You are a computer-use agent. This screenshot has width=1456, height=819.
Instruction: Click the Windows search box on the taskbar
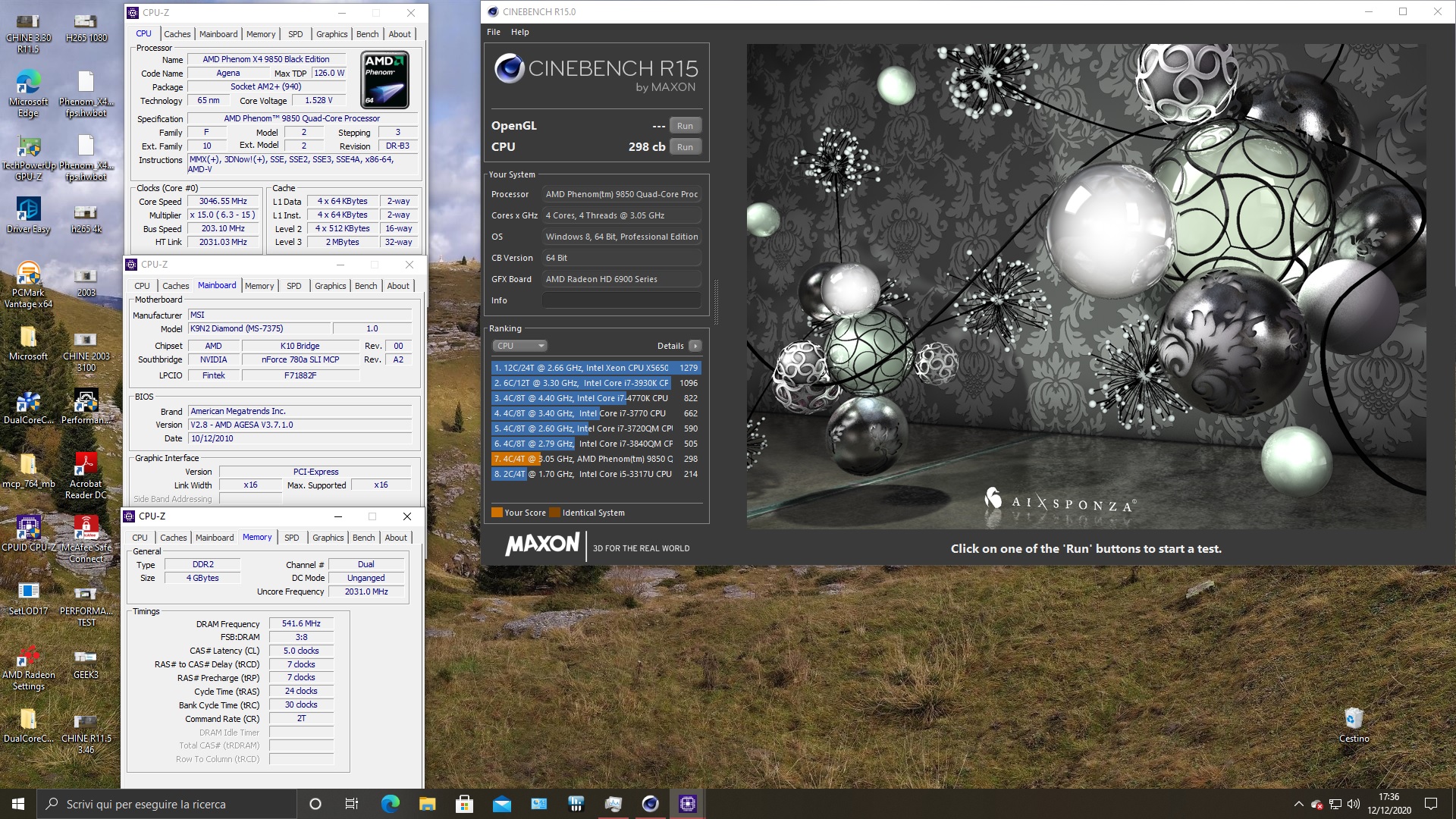point(167,804)
